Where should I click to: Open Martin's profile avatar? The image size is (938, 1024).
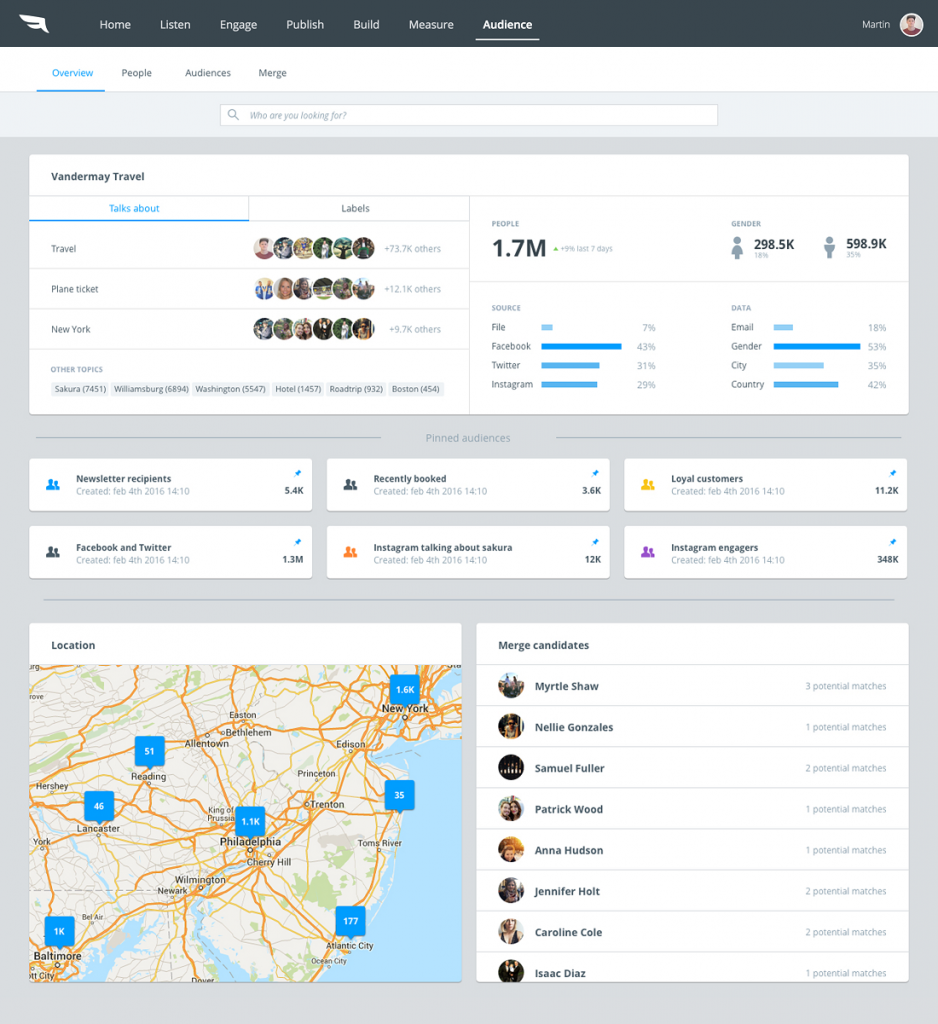pos(909,23)
